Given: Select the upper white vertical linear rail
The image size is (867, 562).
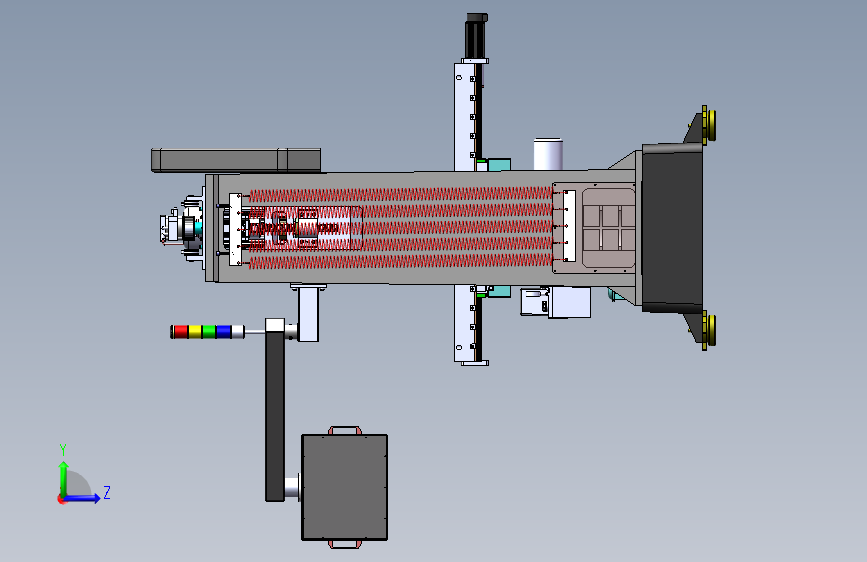Looking at the screenshot, I should (x=464, y=117).
